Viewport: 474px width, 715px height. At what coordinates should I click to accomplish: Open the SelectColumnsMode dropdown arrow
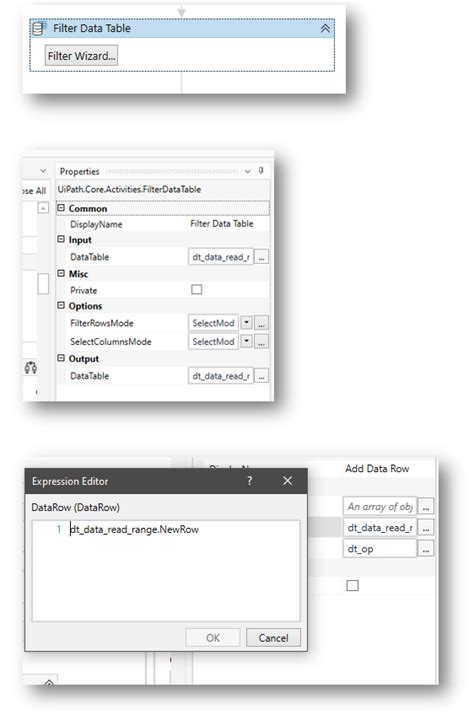click(246, 341)
